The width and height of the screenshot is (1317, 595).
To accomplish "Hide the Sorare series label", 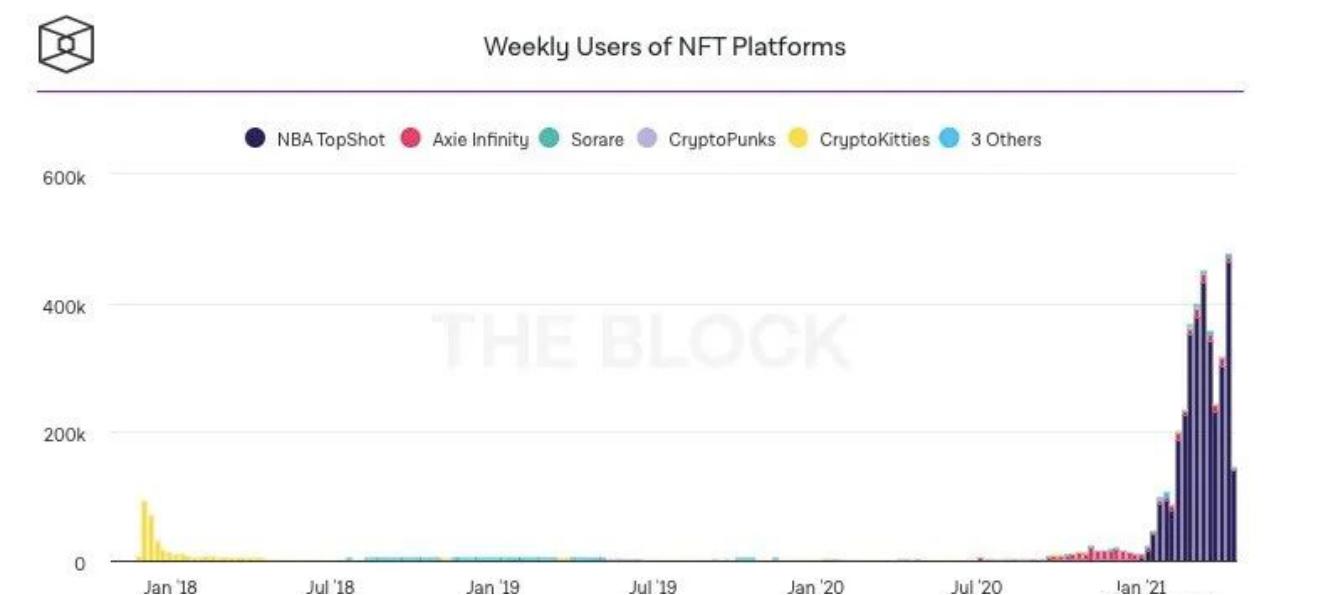I will pos(597,140).
